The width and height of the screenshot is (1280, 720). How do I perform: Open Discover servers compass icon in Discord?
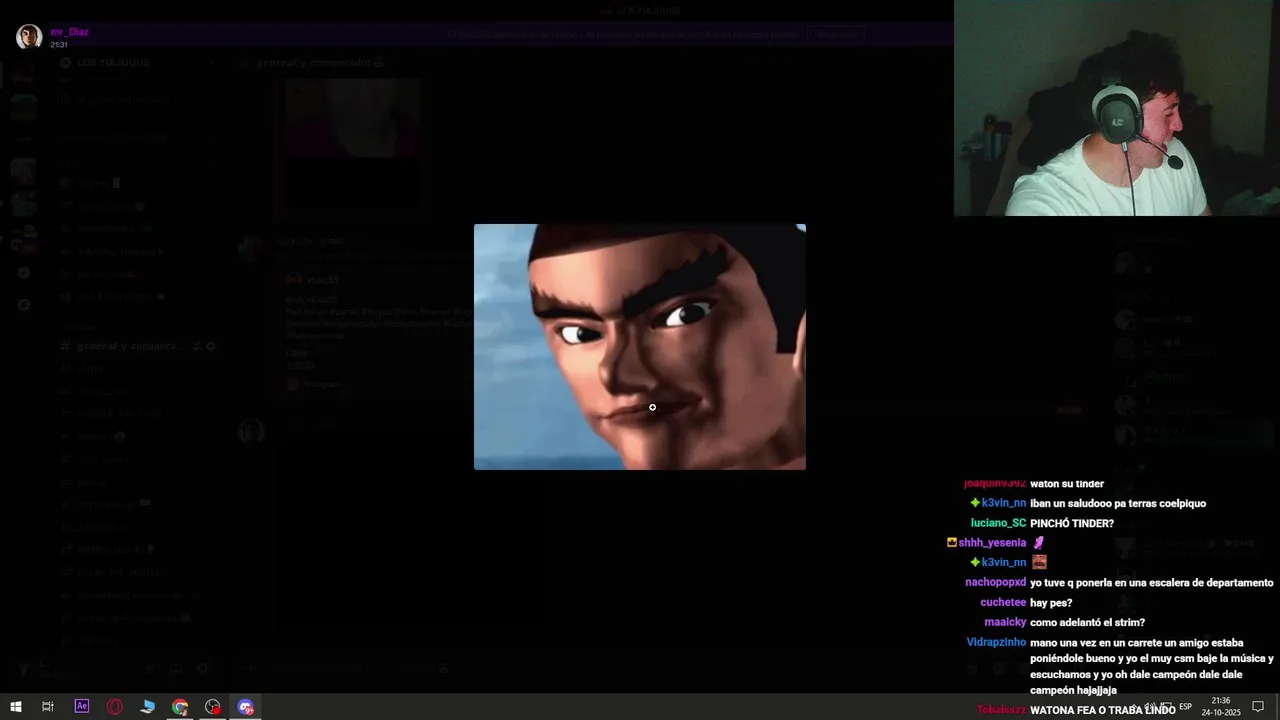point(24,304)
